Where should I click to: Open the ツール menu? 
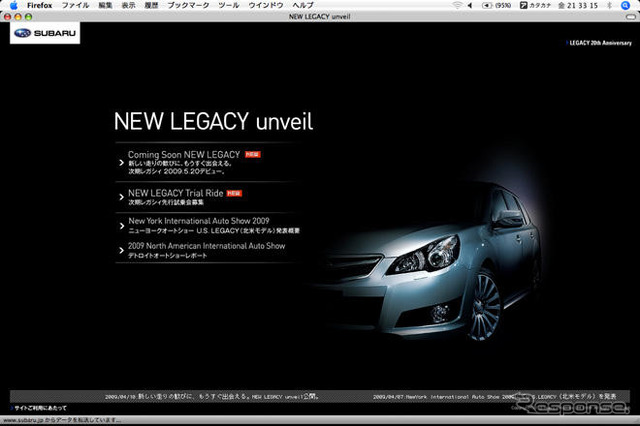[229, 5]
